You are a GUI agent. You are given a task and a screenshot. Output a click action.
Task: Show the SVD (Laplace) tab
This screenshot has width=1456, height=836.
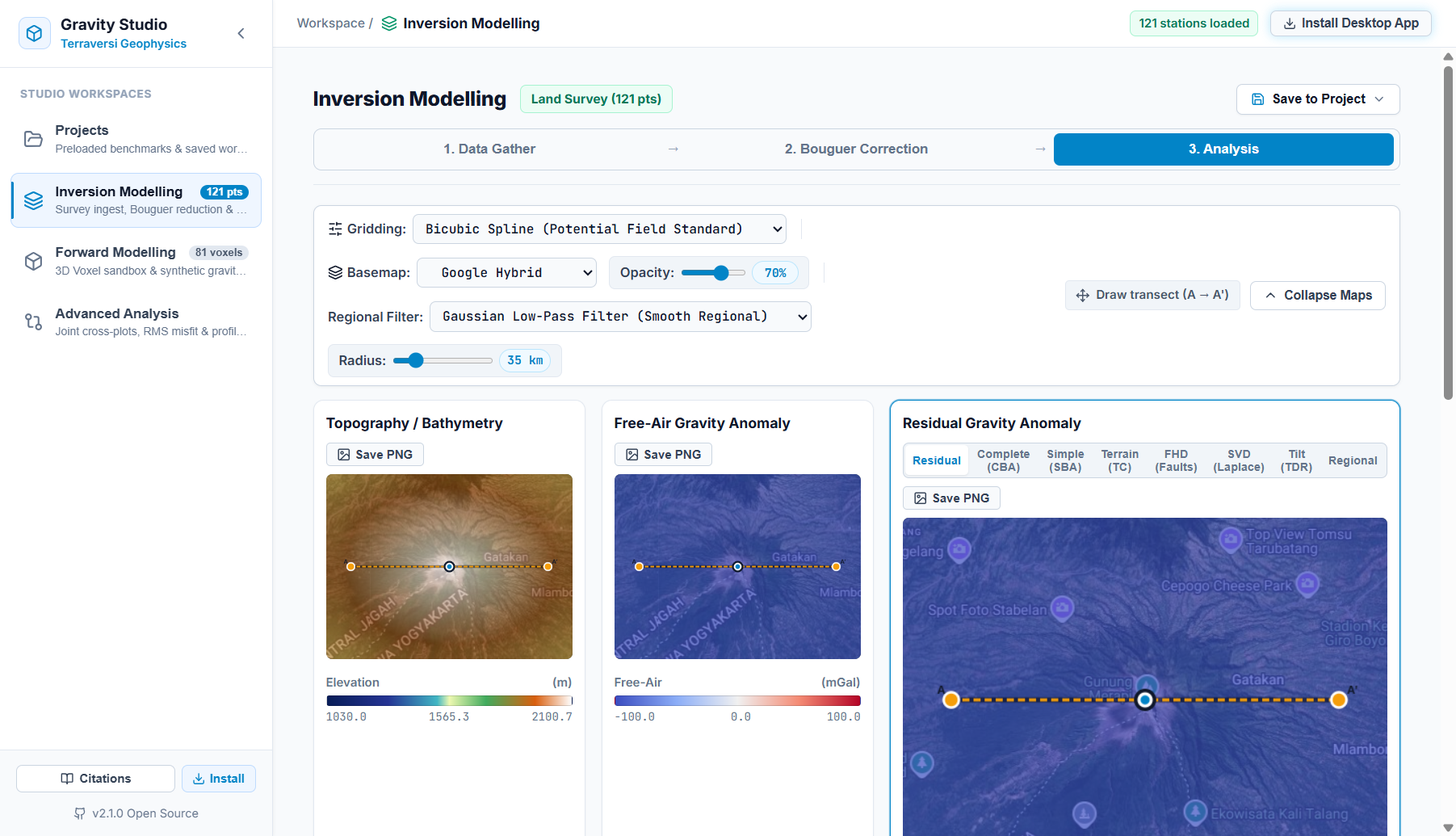1238,460
